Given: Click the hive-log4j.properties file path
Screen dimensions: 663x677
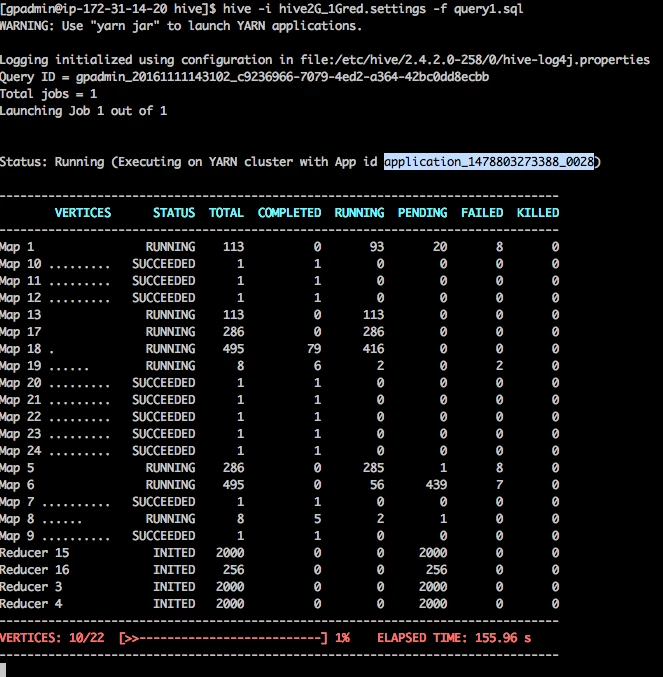Looking at the screenshot, I should 475,60.
